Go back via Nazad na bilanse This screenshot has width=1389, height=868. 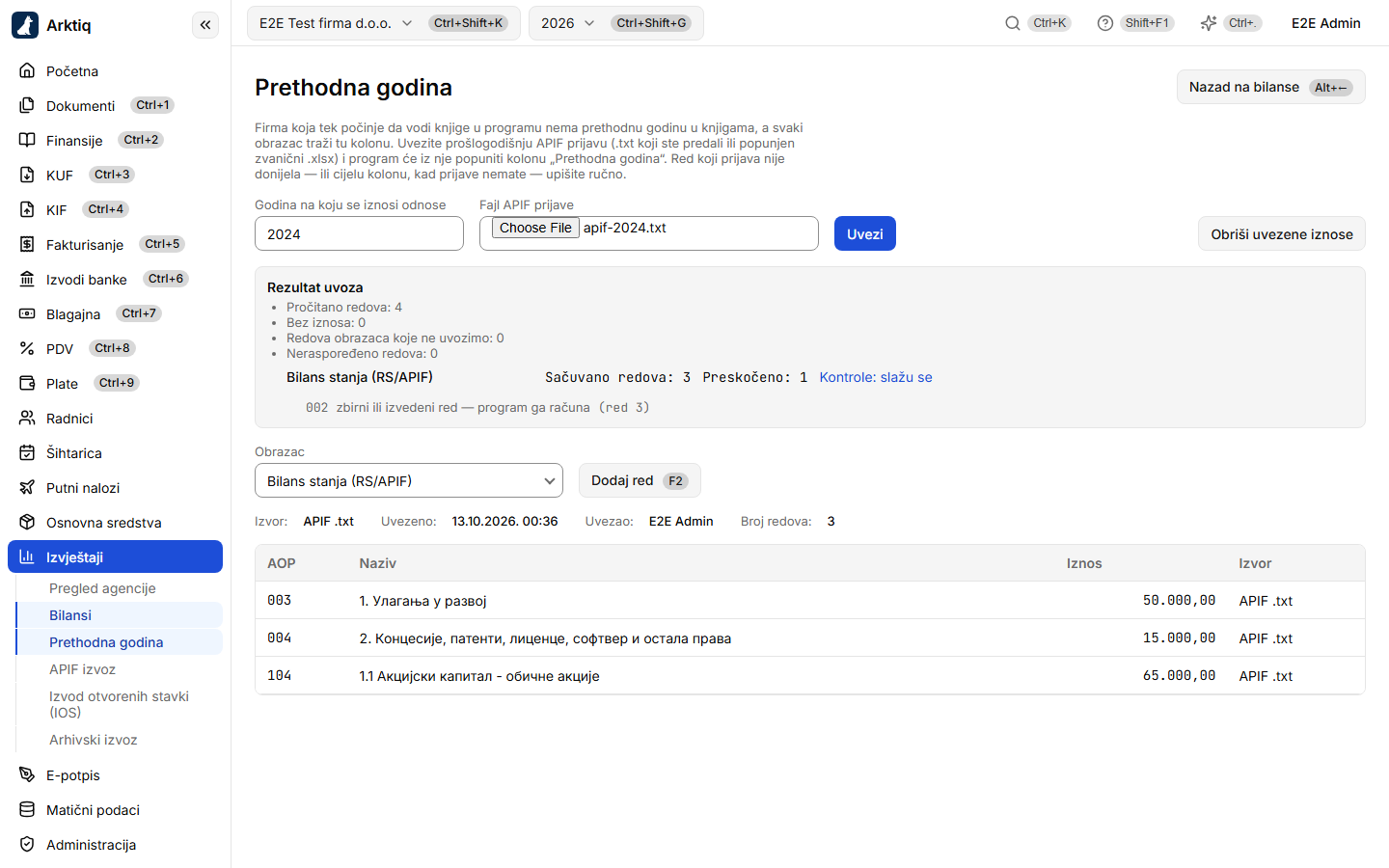tap(1270, 87)
